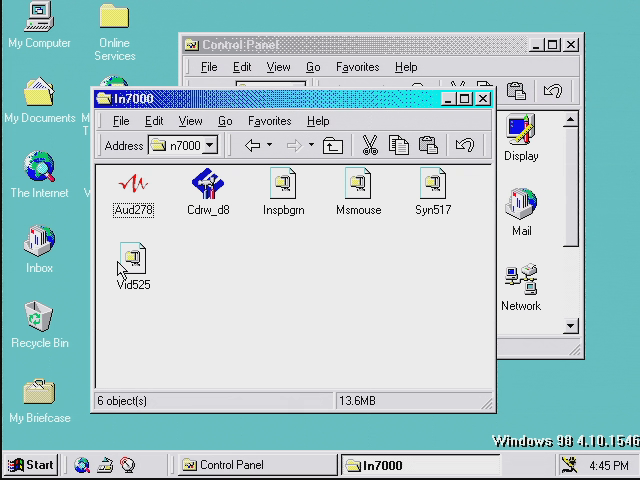640x480 pixels.
Task: Click the Copy icon in In7000 toolbar
Action: 398,145
